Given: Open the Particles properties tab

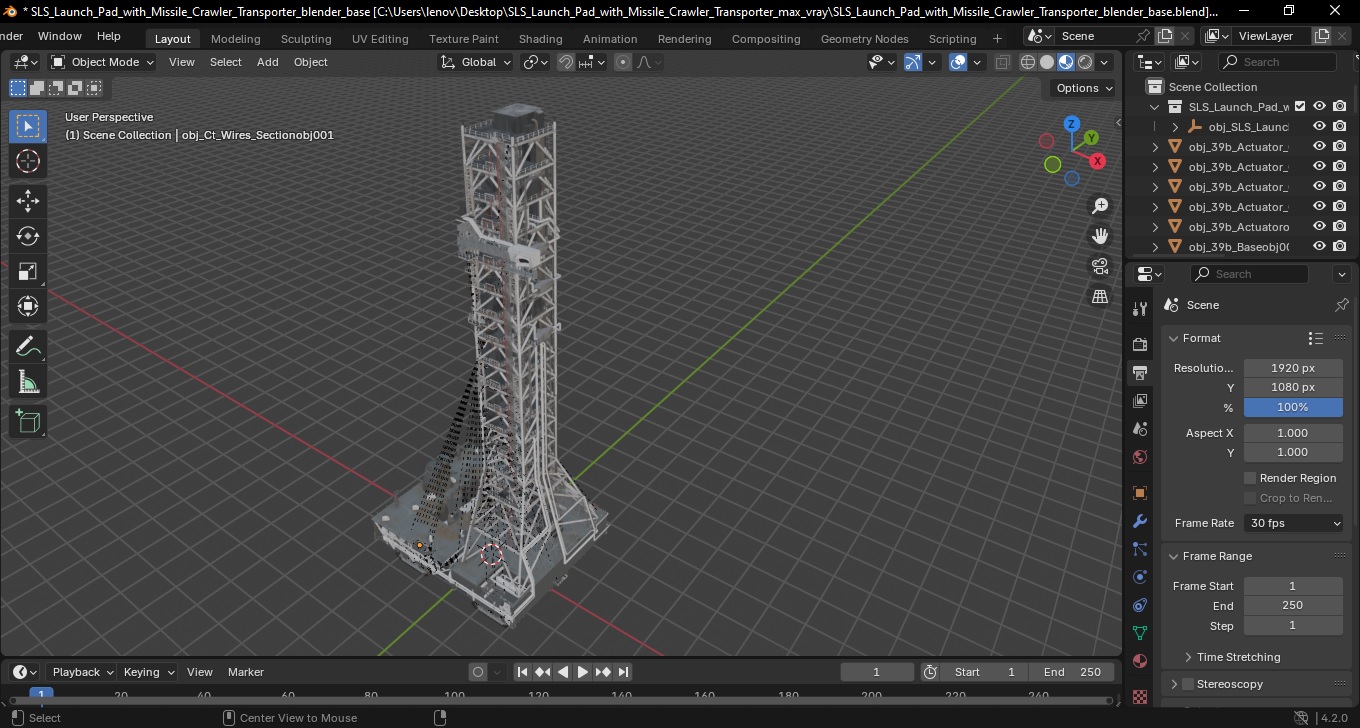Looking at the screenshot, I should pos(1140,549).
